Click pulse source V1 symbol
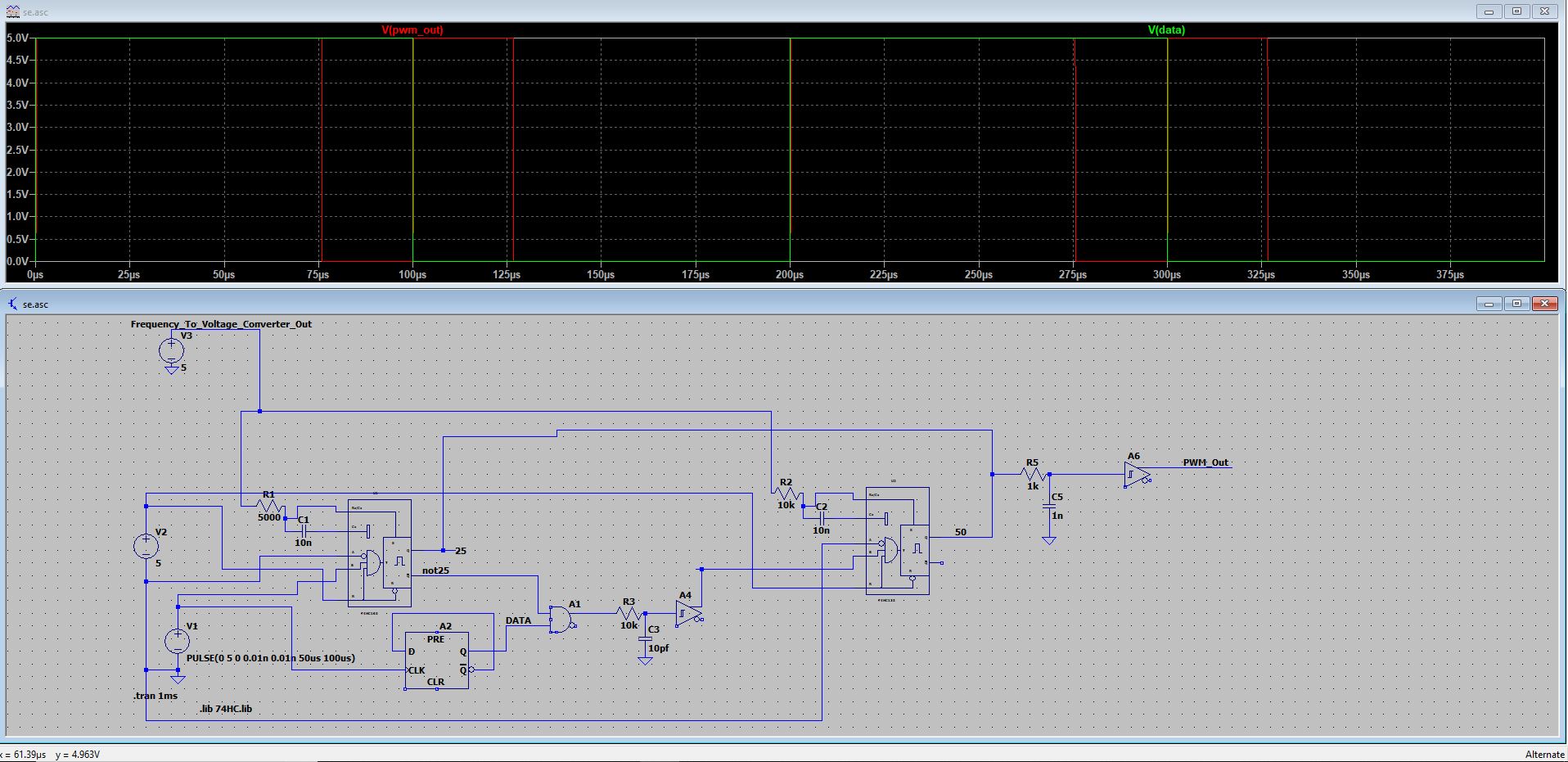 click(x=178, y=641)
